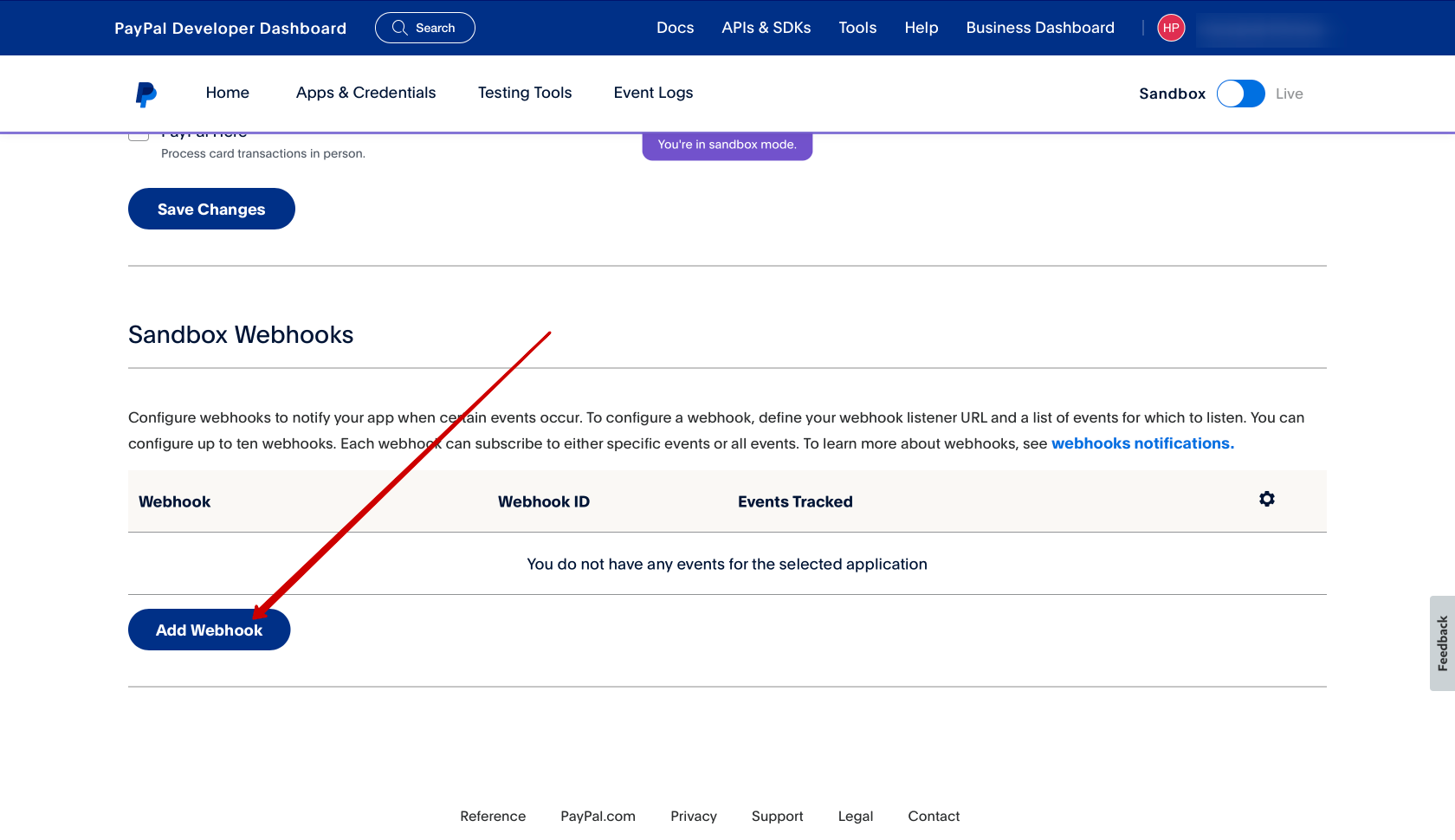Click the Events Tracked column header

point(795,501)
